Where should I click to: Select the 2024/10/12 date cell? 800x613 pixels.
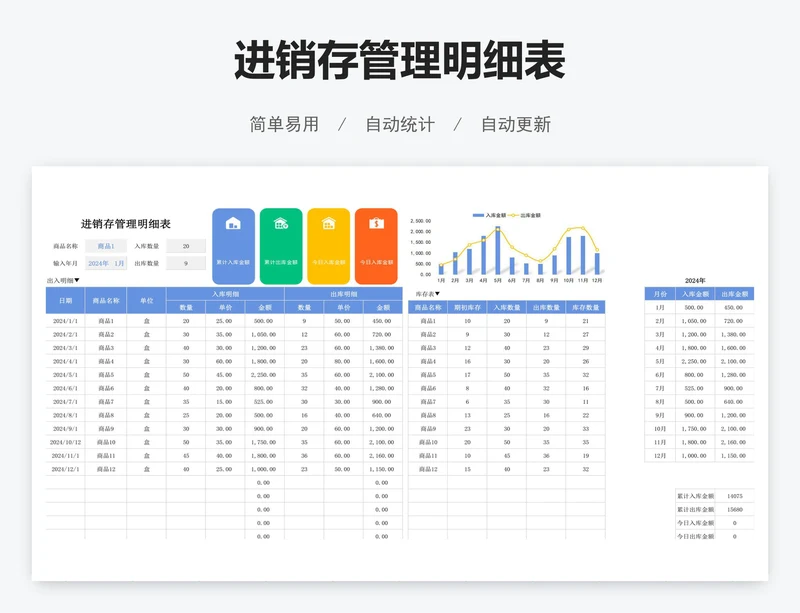click(65, 441)
